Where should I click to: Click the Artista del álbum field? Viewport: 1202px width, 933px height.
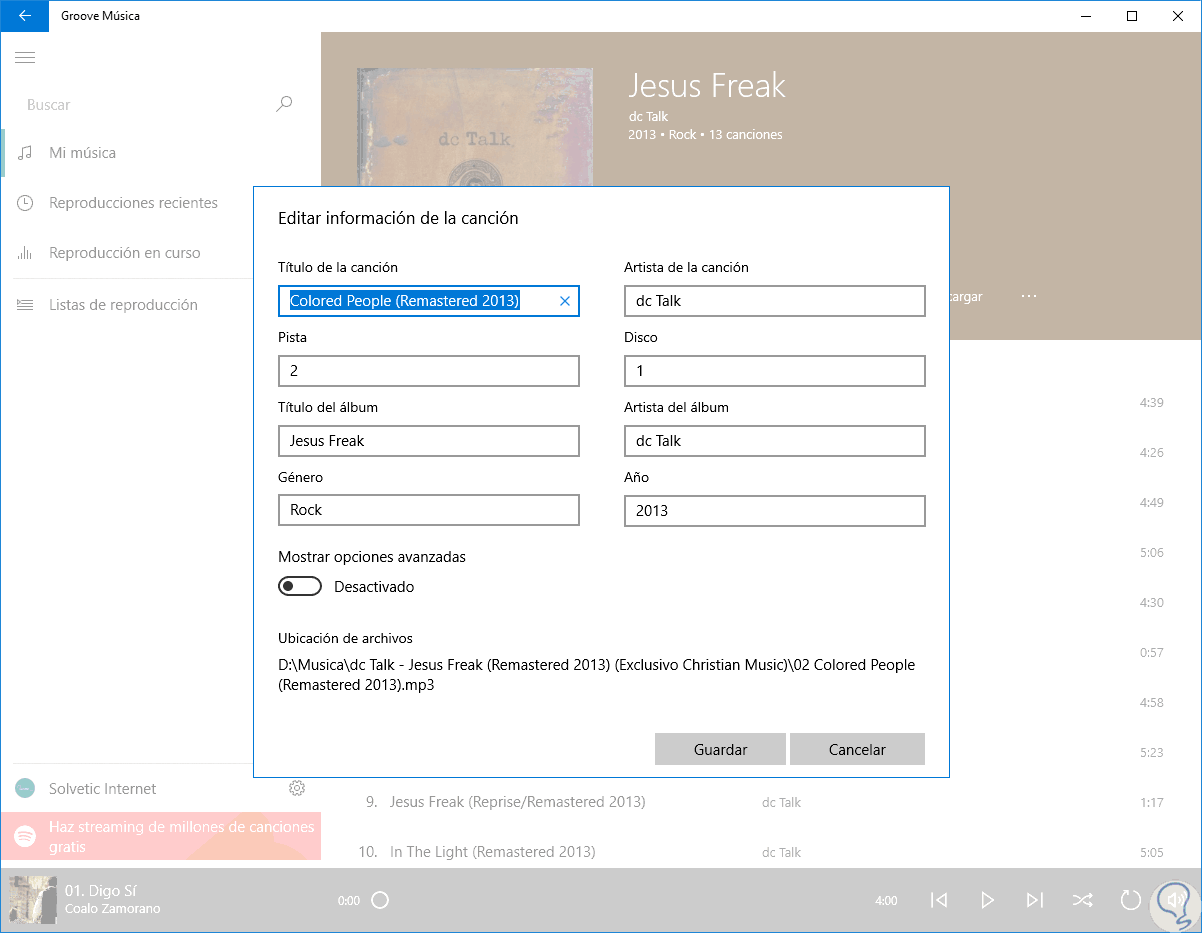775,441
